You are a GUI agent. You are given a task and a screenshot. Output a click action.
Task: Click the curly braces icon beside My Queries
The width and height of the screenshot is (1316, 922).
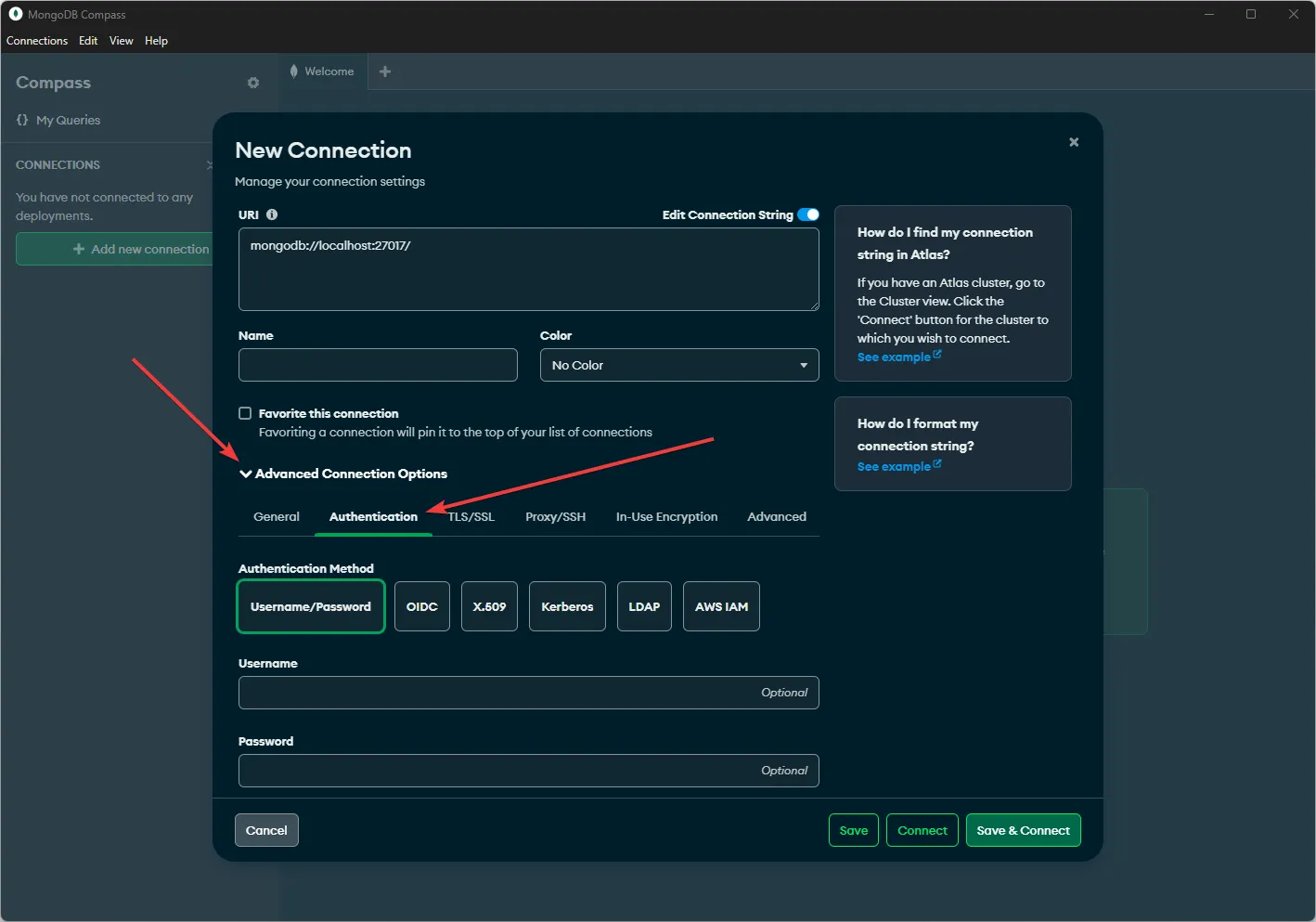click(x=21, y=120)
